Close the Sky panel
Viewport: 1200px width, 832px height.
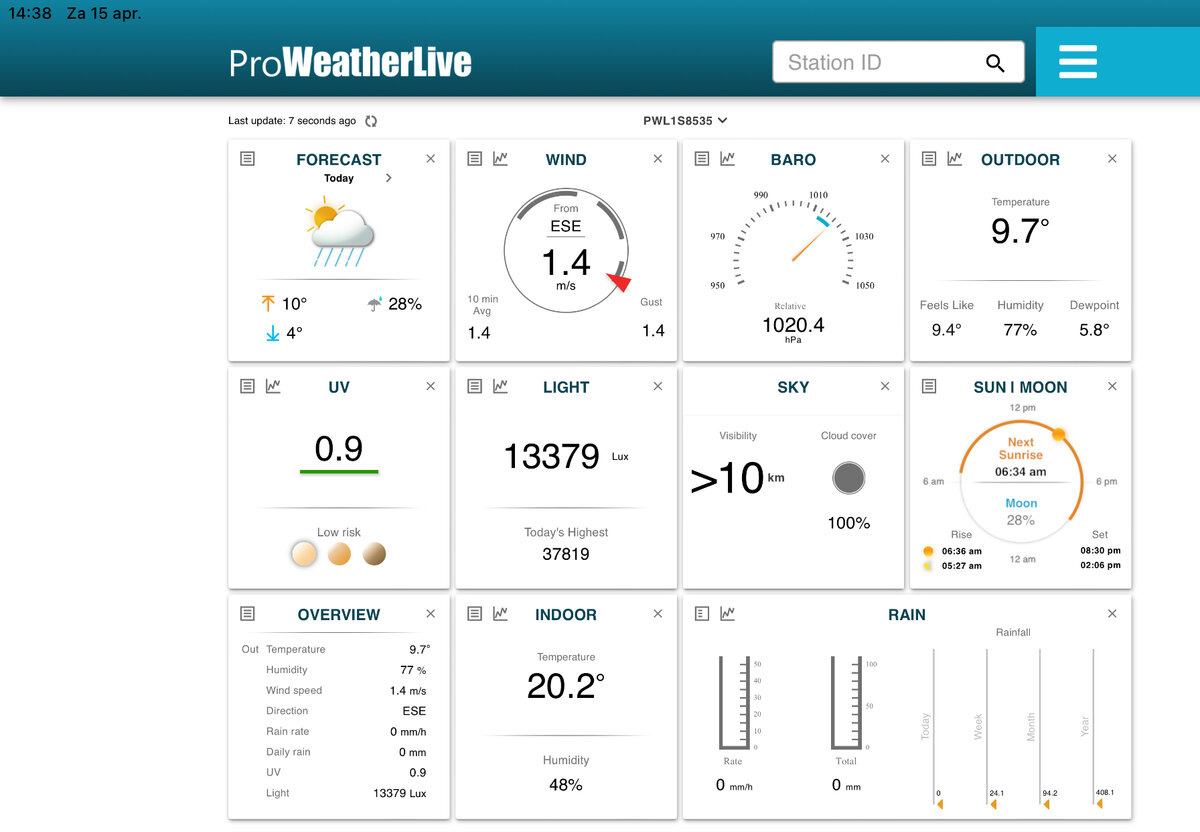tap(885, 387)
